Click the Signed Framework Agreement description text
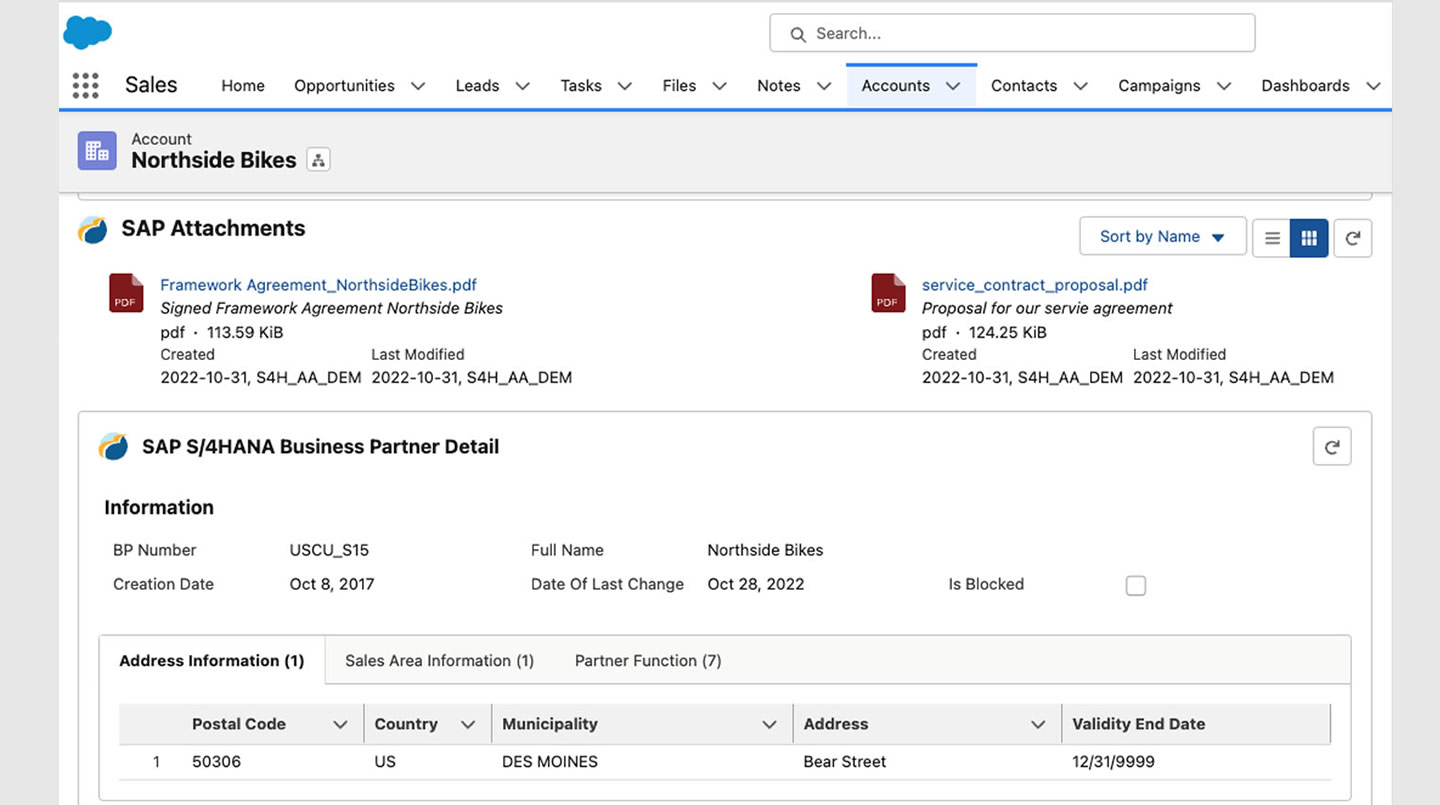The image size is (1440, 805). pyautogui.click(x=332, y=308)
